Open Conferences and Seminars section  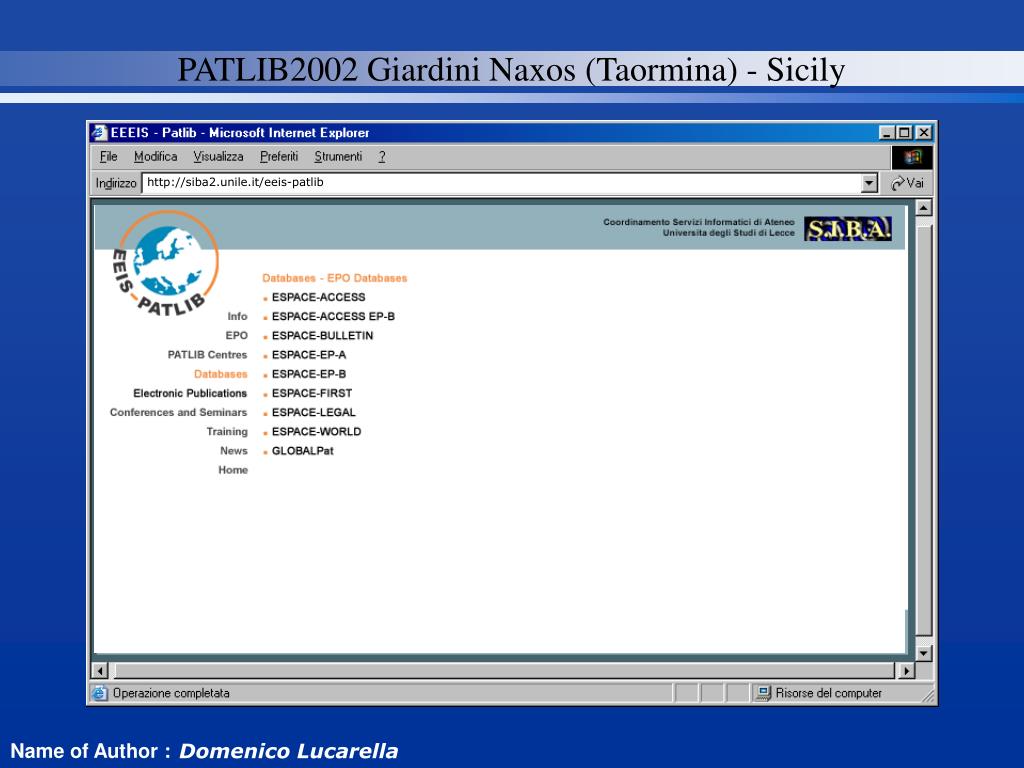point(178,413)
